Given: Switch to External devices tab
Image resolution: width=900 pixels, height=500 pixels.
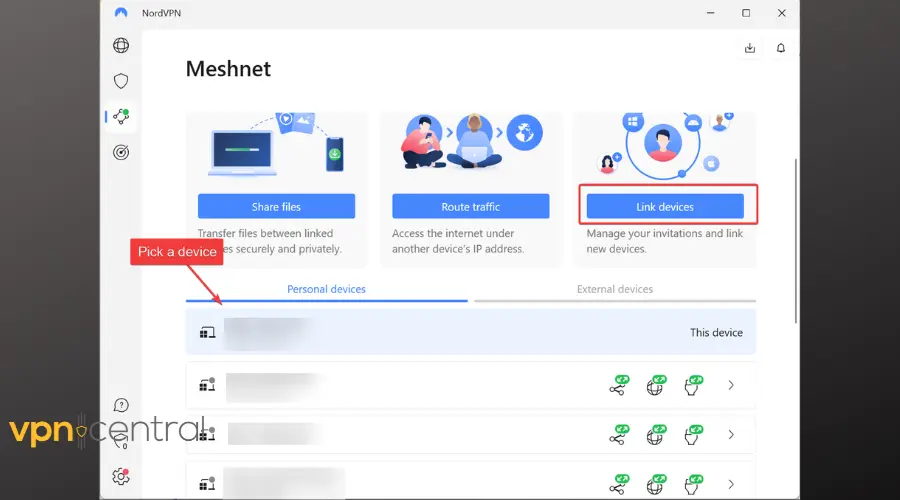Looking at the screenshot, I should click(615, 289).
